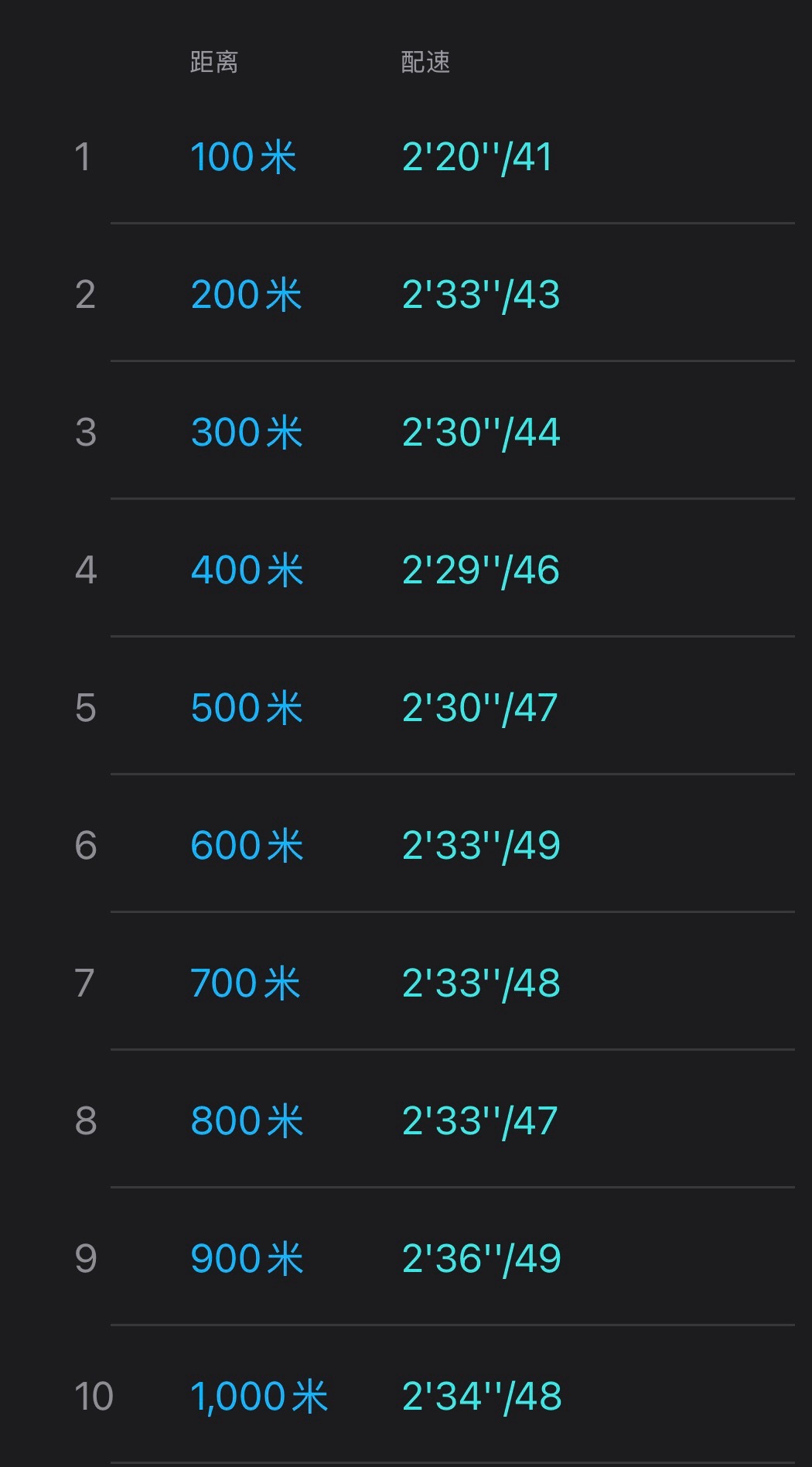The width and height of the screenshot is (812, 1467).
Task: Select the 配速 column header
Action: (x=425, y=62)
